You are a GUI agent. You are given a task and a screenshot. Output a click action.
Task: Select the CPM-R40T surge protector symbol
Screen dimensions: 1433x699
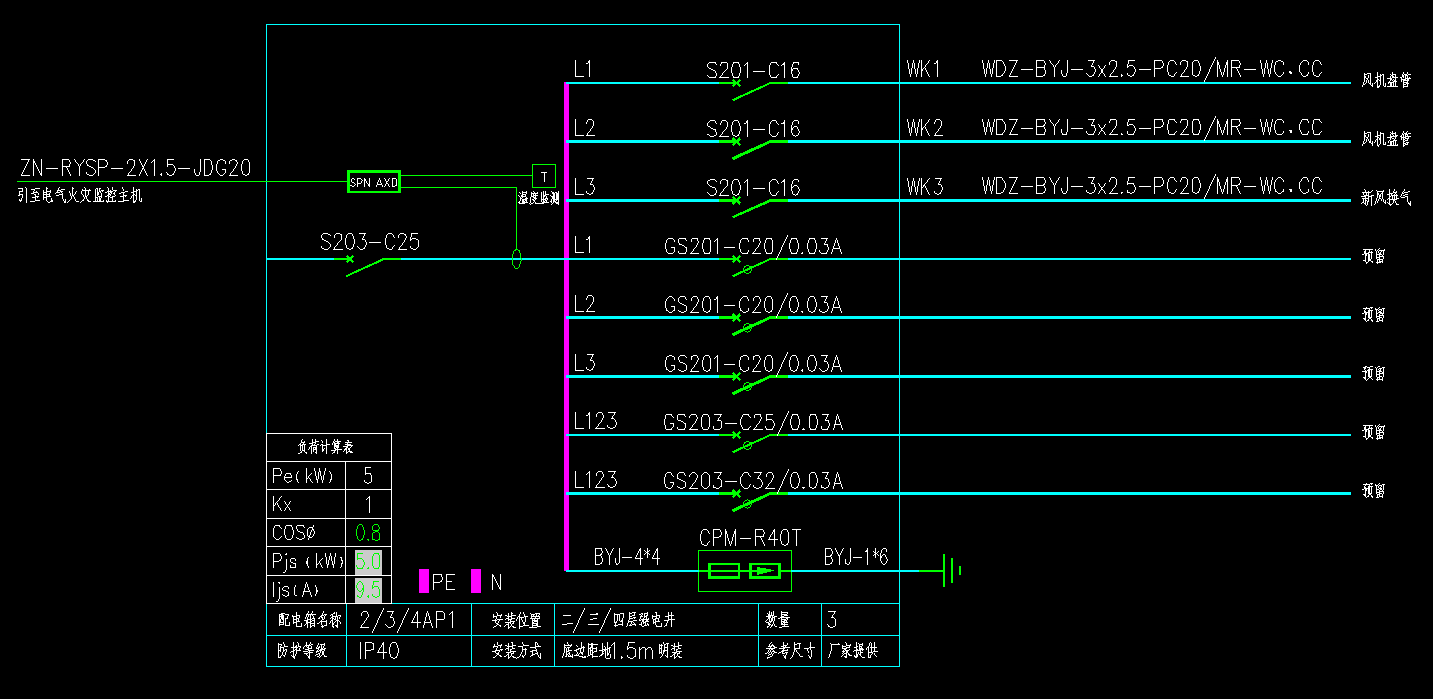click(745, 571)
